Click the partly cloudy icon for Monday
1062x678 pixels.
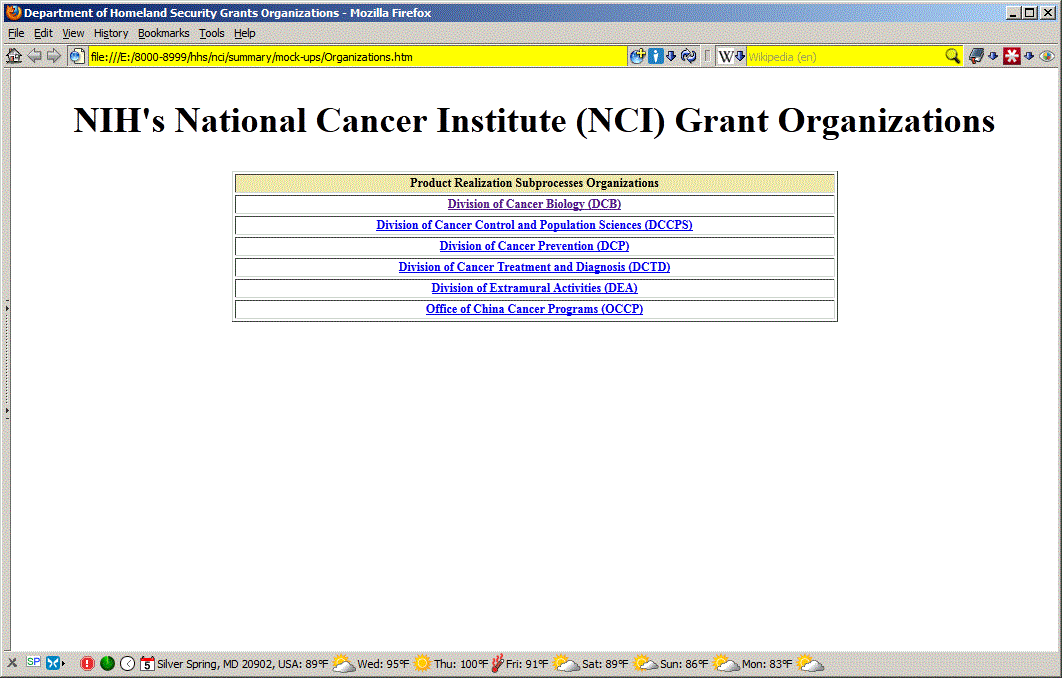click(810, 663)
